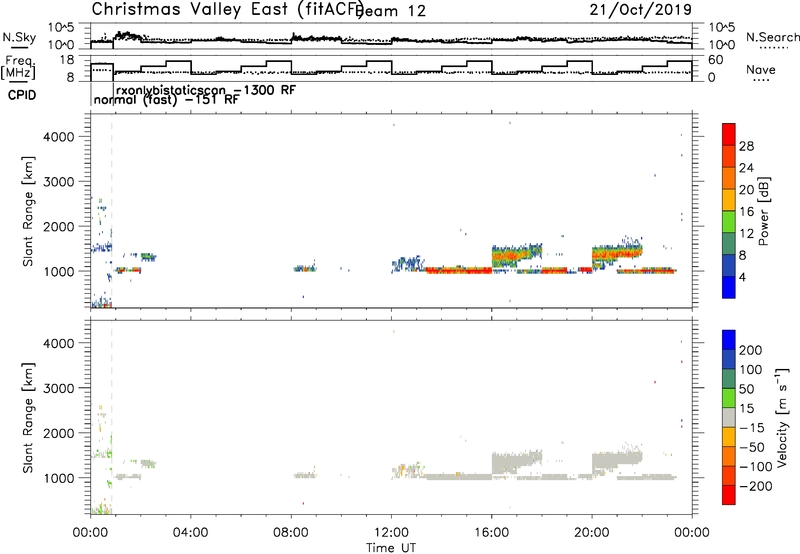Click the 'N.Search' legend label
The image size is (800, 554).
(x=772, y=37)
